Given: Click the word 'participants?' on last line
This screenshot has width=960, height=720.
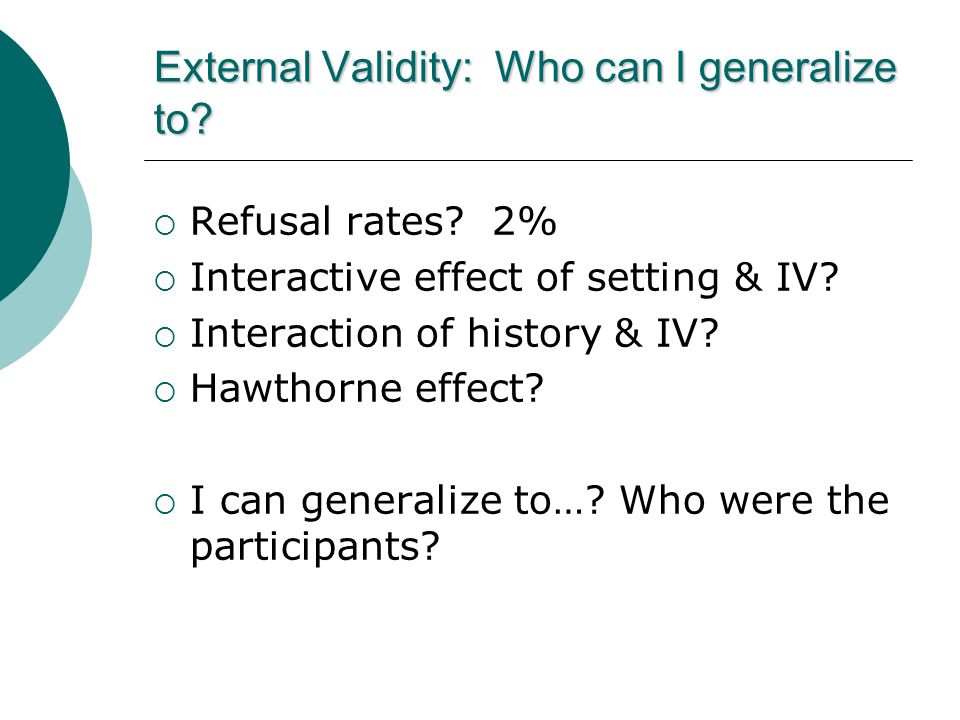Looking at the screenshot, I should (315, 547).
